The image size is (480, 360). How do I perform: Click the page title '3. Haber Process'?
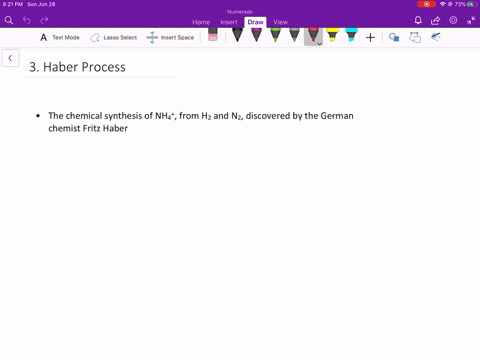coord(77,67)
